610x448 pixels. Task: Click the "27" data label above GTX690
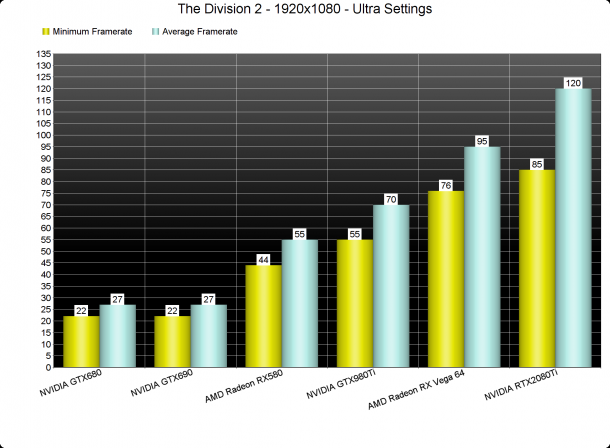(x=209, y=299)
